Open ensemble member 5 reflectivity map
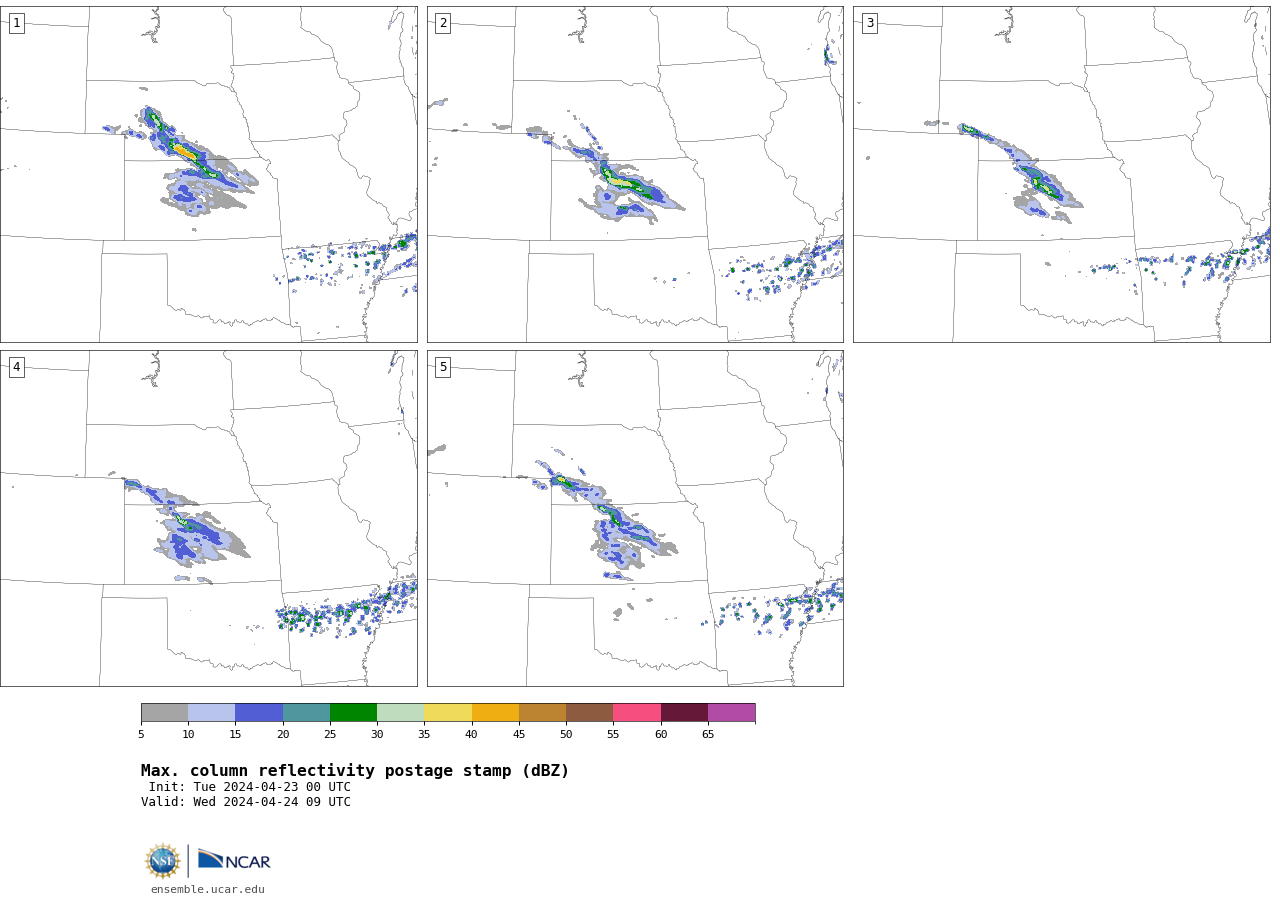The height and width of the screenshot is (901, 1280). point(635,518)
